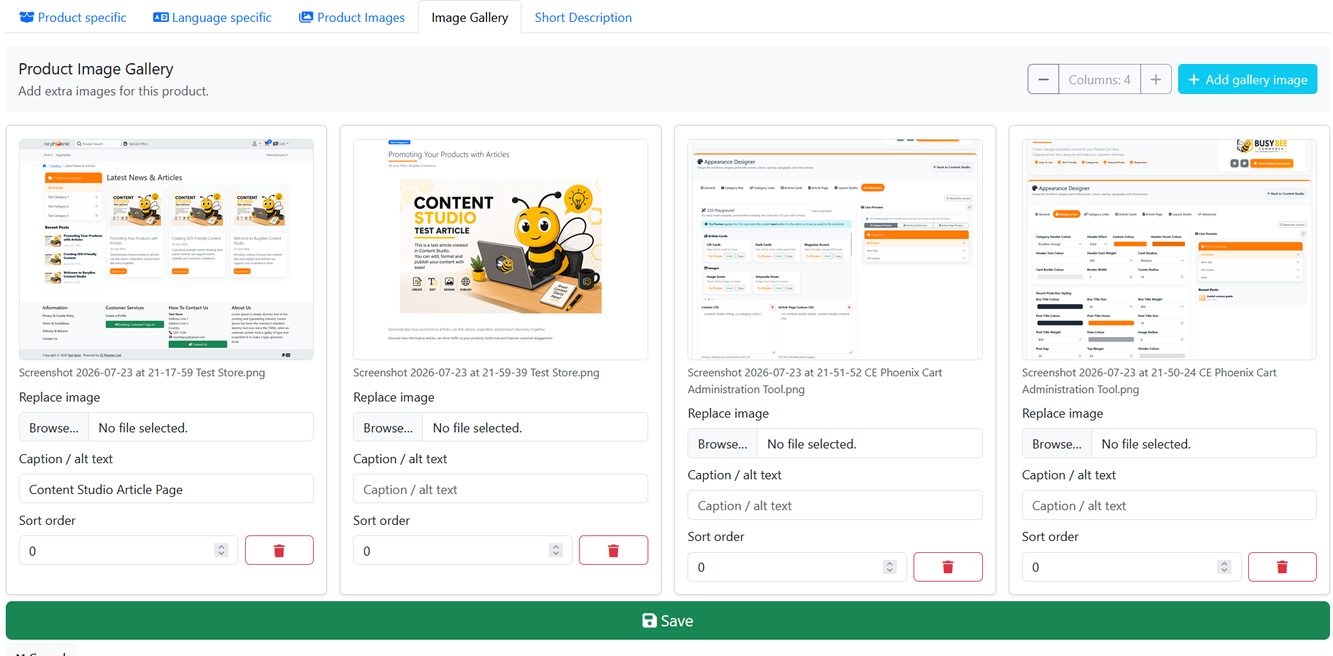The height and width of the screenshot is (656, 1333).
Task: Click sort order field of 21-17-59 image
Action: [x=128, y=550]
